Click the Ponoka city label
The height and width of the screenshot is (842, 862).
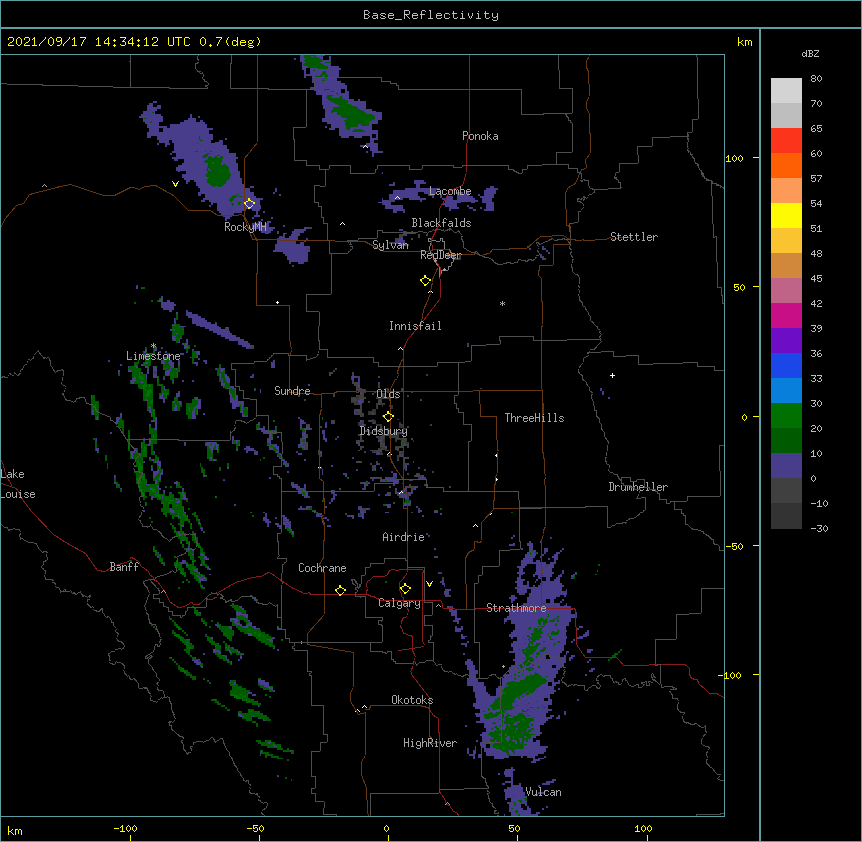pos(480,136)
